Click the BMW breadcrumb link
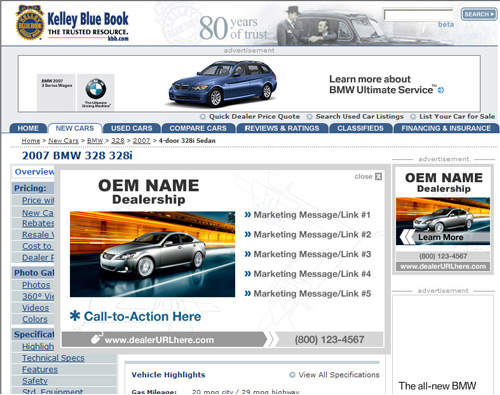 [x=95, y=141]
